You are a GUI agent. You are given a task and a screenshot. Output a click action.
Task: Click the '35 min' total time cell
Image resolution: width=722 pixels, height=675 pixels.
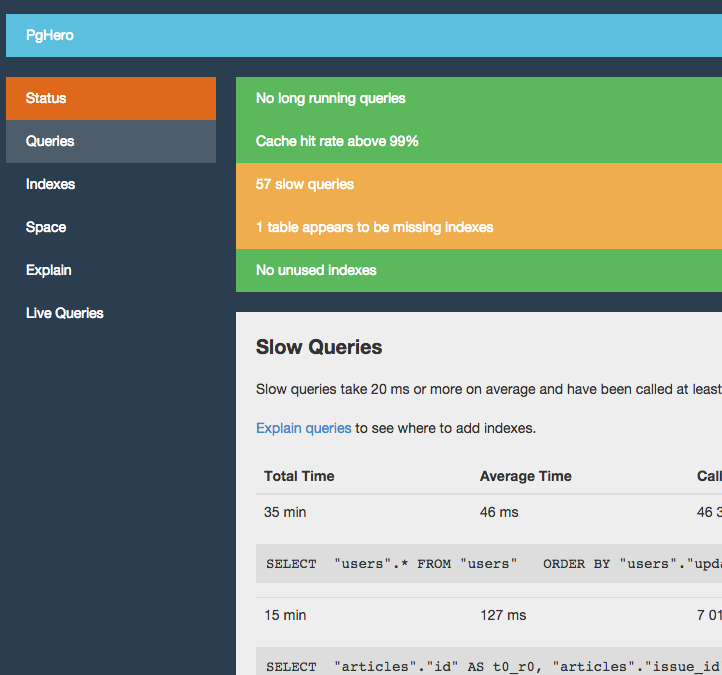point(285,512)
